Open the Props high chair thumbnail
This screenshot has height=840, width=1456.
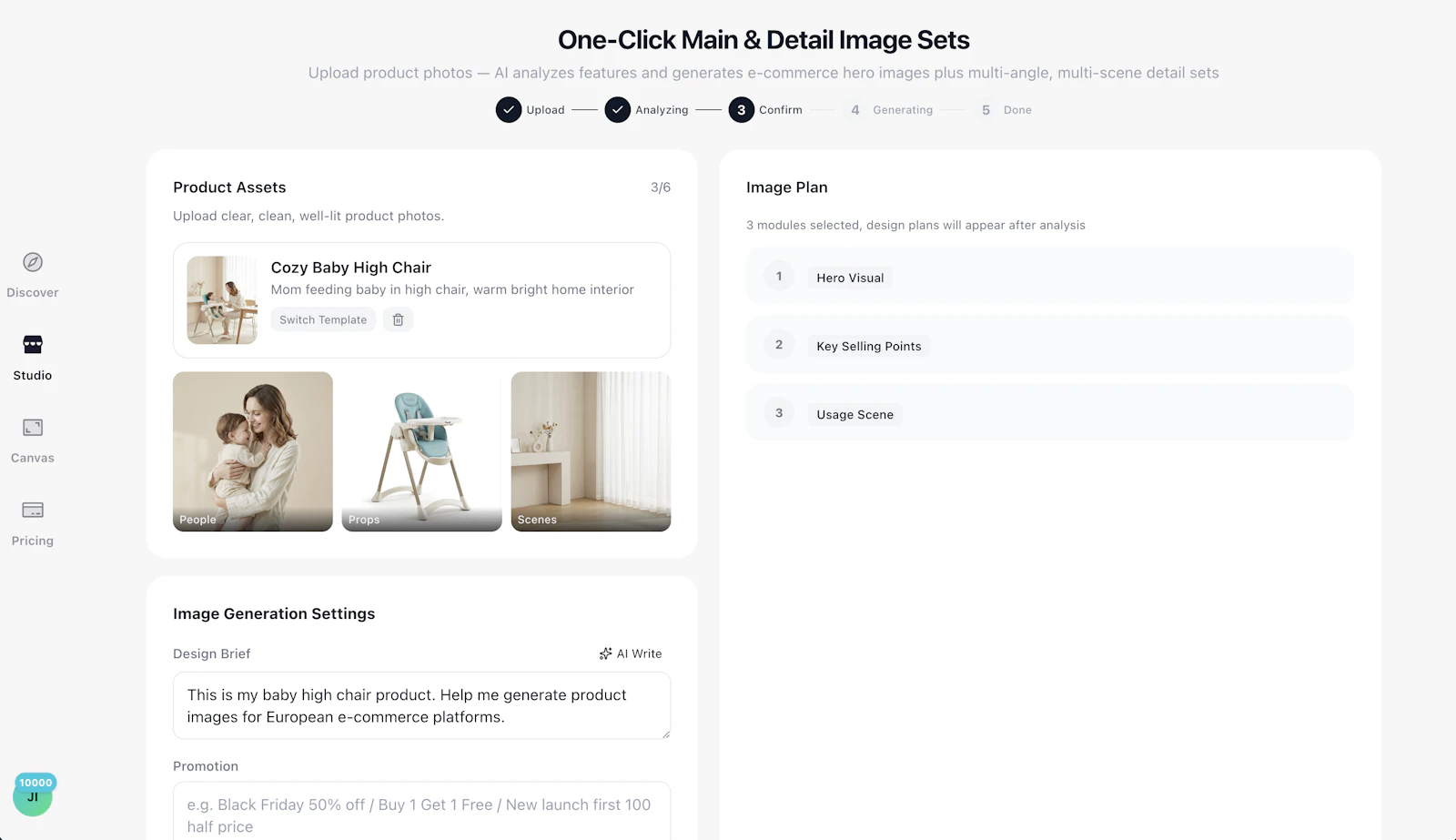422,451
